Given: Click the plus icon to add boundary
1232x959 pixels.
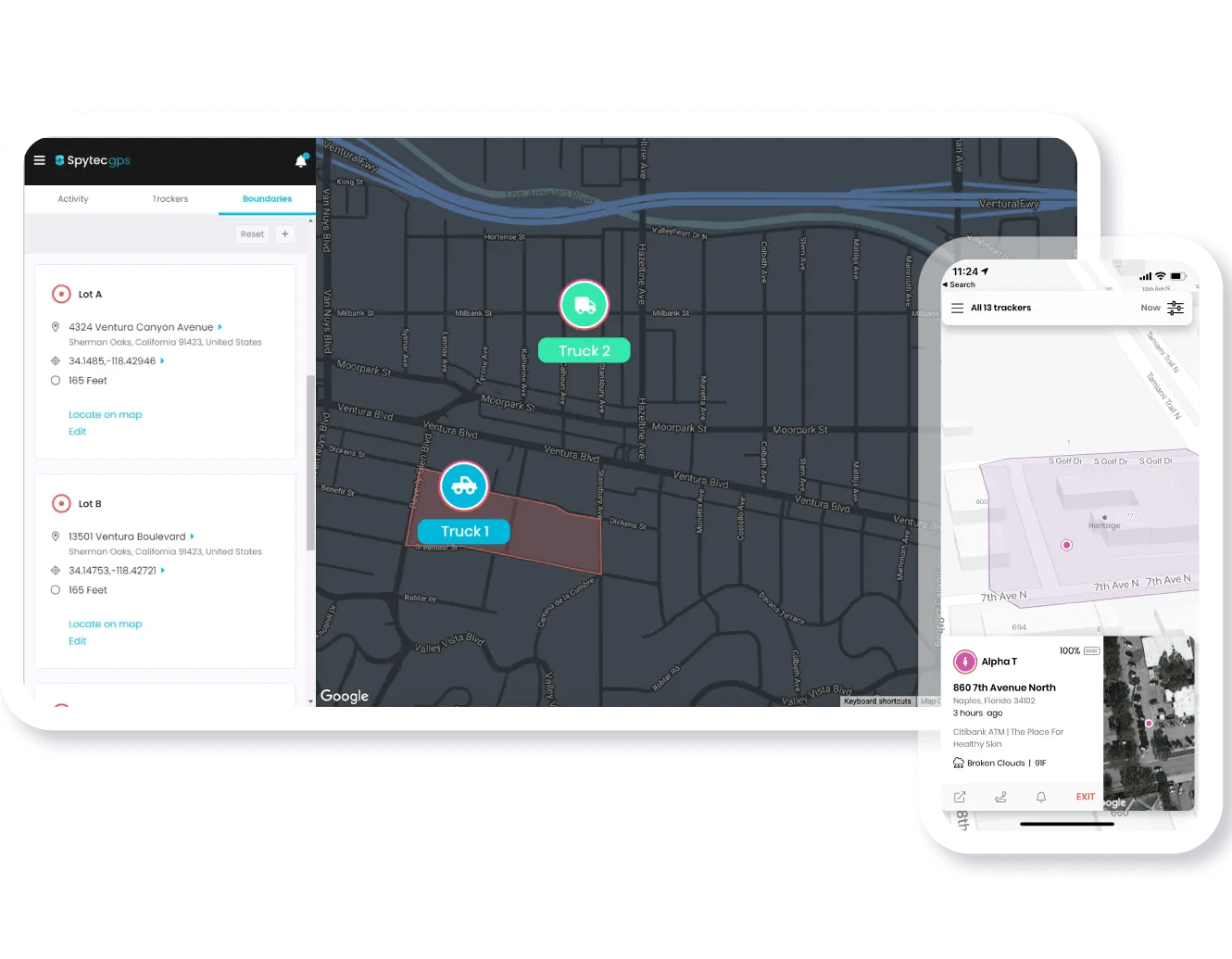Looking at the screenshot, I should [x=285, y=234].
